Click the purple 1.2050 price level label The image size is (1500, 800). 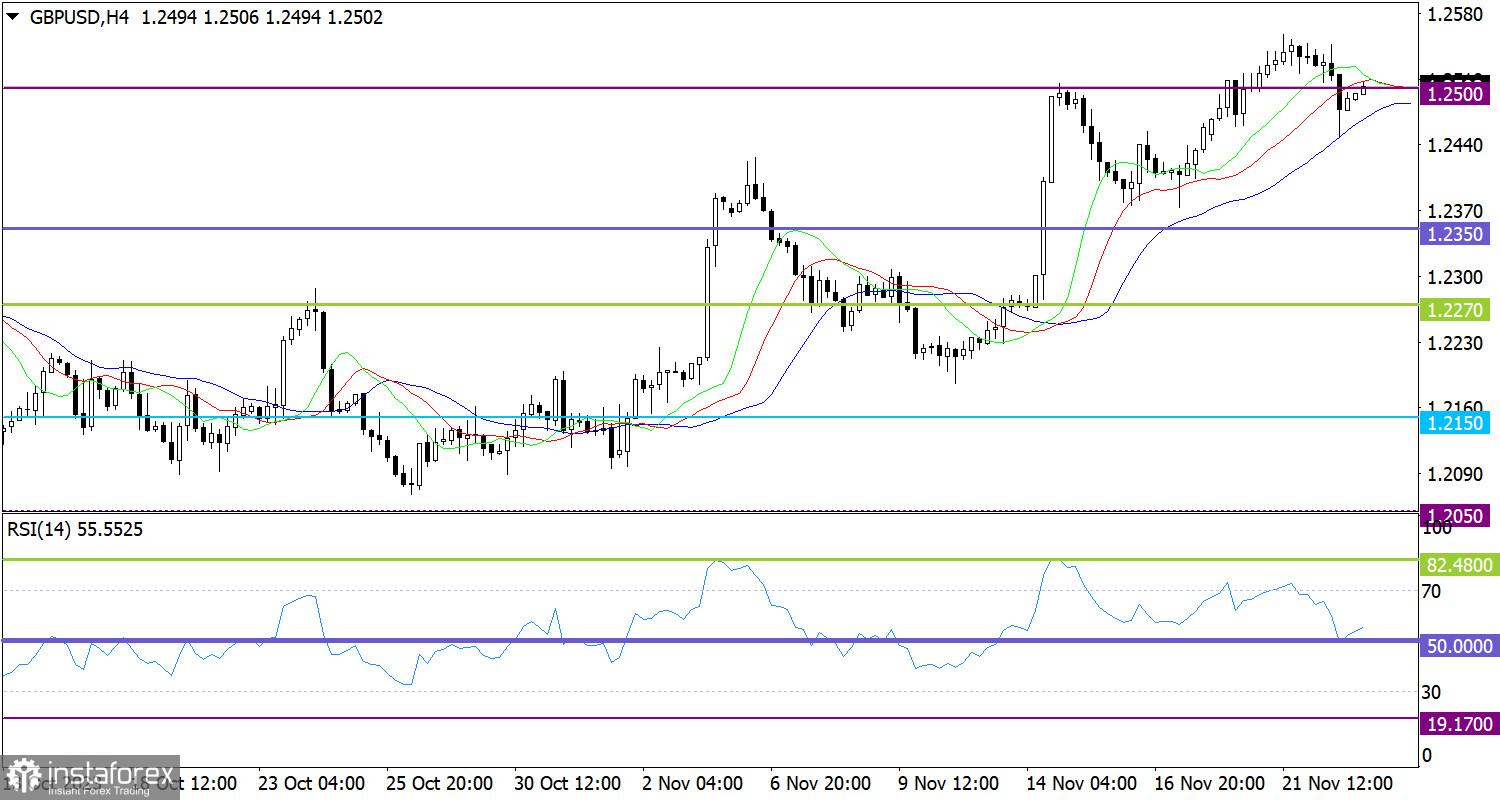(1457, 516)
